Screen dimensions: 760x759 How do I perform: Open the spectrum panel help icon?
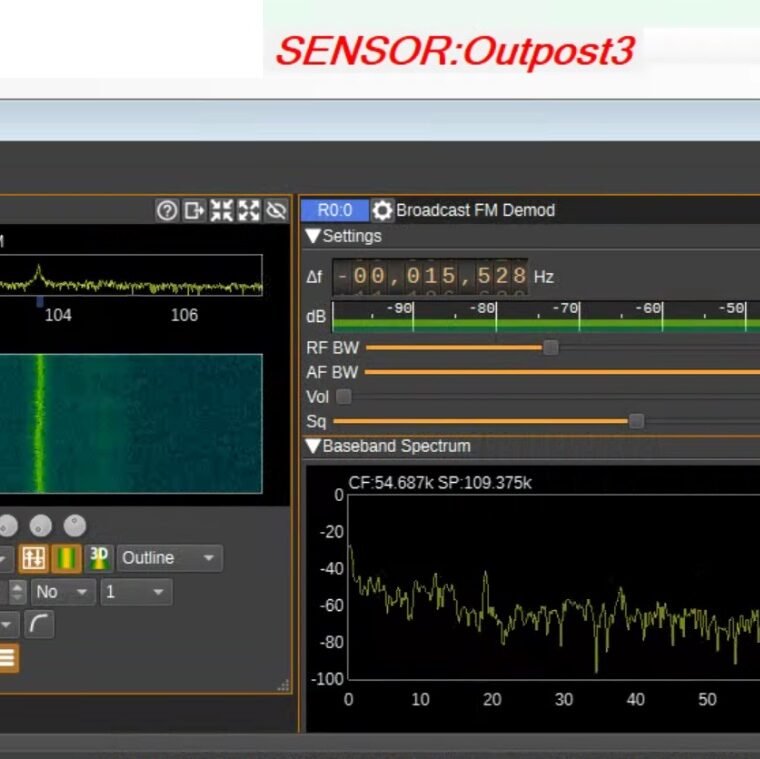[167, 210]
